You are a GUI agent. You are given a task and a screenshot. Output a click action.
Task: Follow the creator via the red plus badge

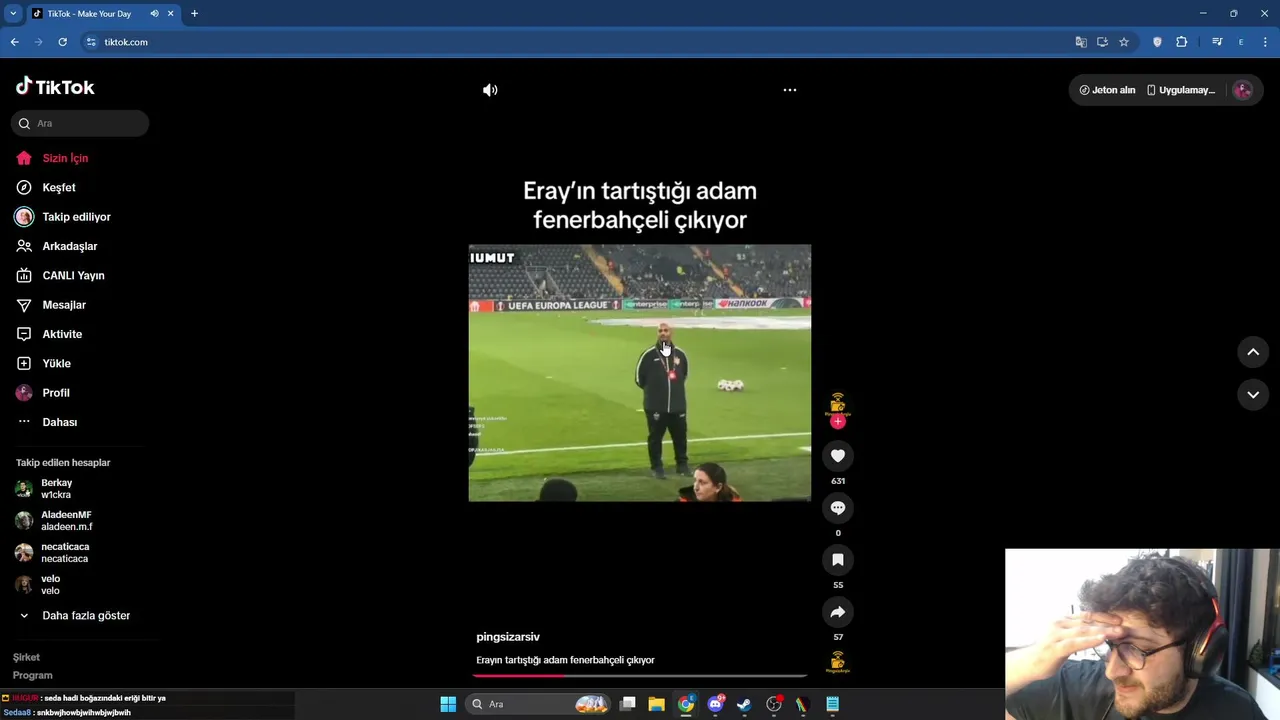click(838, 422)
